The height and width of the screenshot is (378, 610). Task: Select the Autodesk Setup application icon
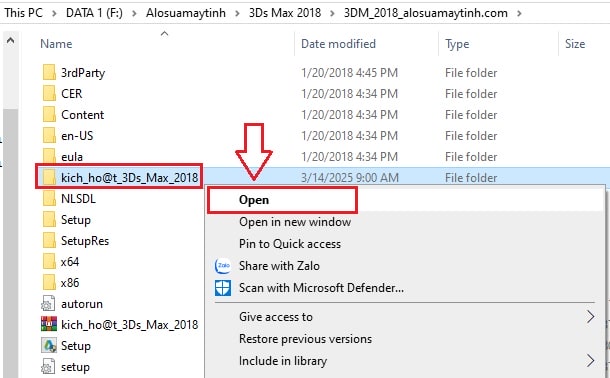[49, 345]
